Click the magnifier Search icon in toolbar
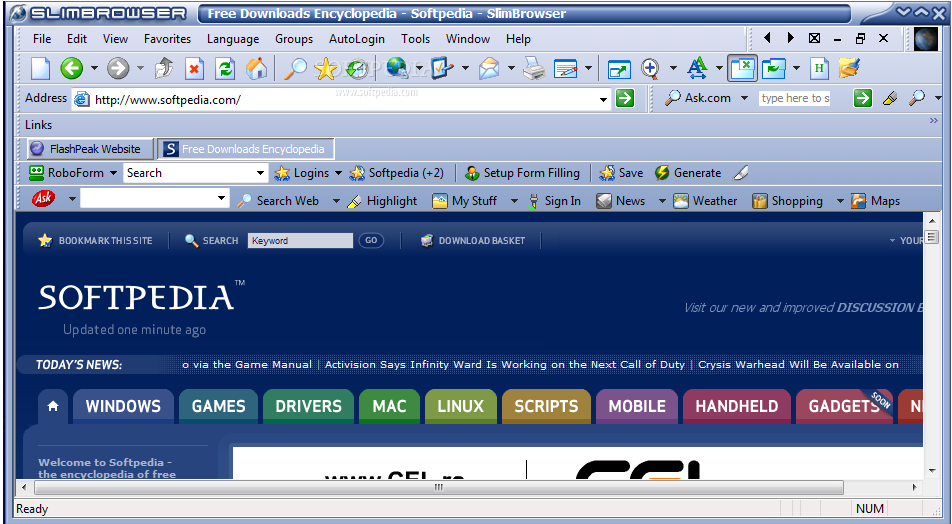The height and width of the screenshot is (524, 952). tap(296, 69)
